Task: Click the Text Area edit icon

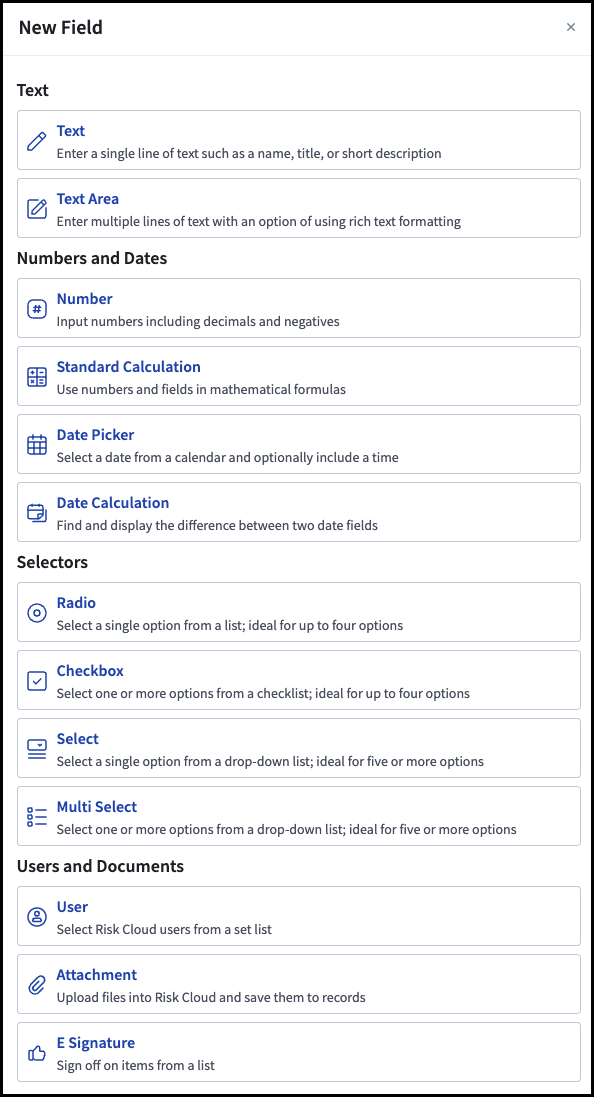Action: tap(36, 208)
